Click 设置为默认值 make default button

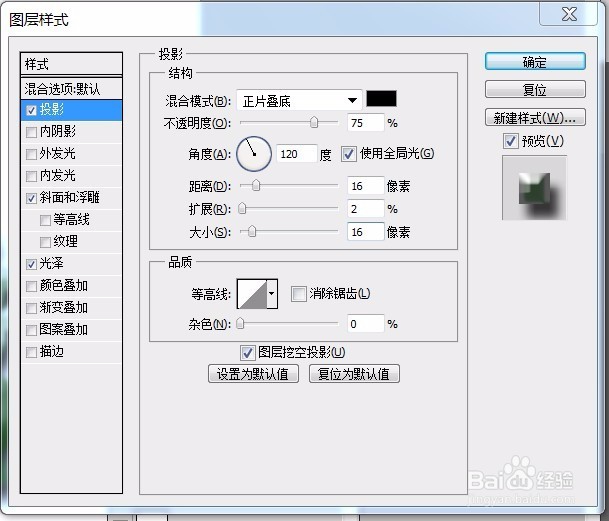pos(253,374)
